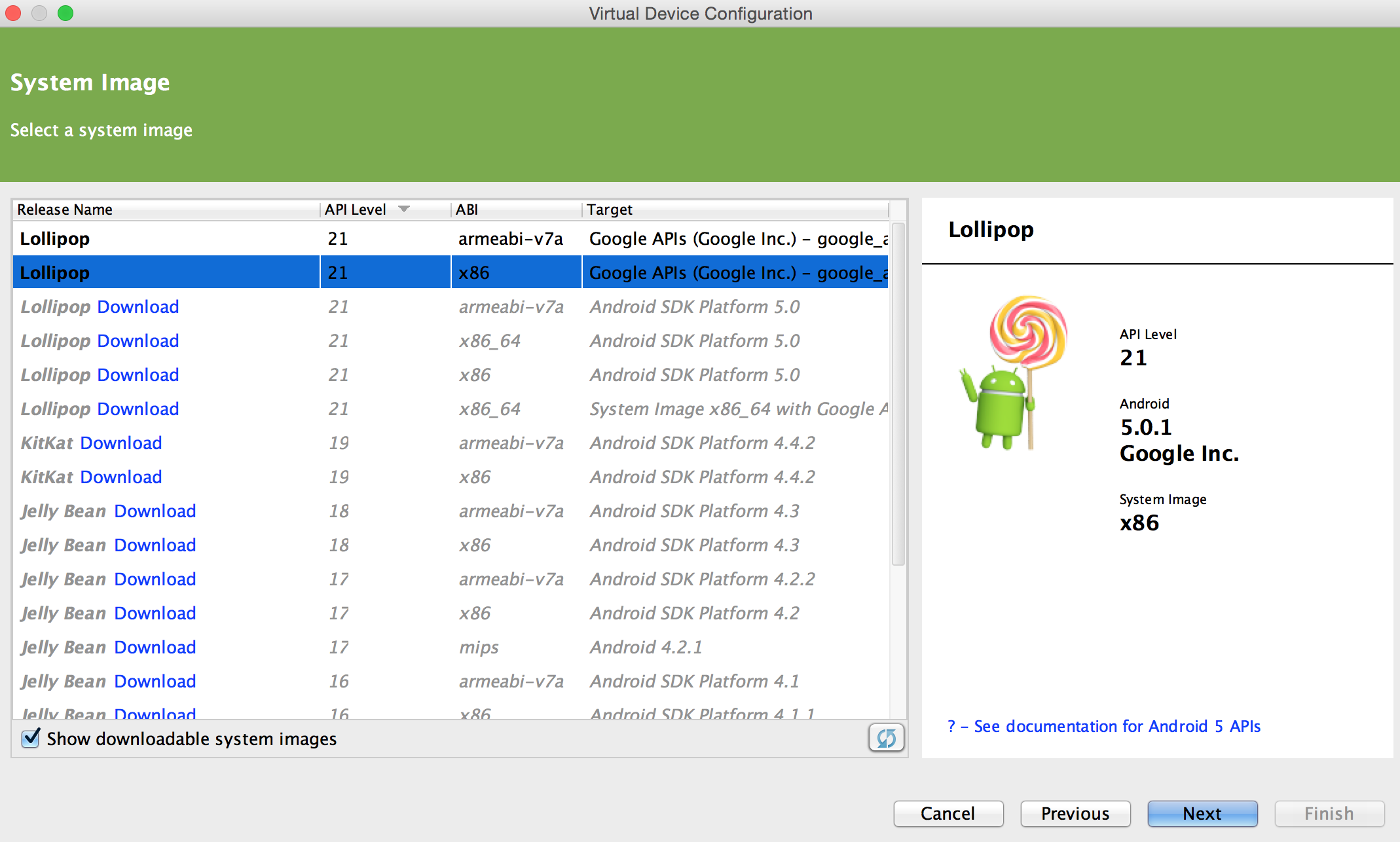Select Lollipop armeabi-v7a Google APIs row
Image resolution: width=1400 pixels, height=842 pixels.
(x=451, y=238)
